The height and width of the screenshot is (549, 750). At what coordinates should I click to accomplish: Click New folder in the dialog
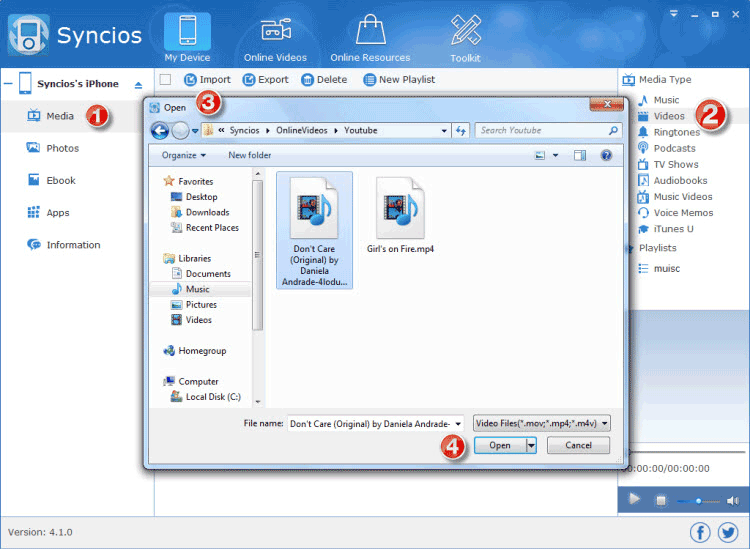coord(250,155)
